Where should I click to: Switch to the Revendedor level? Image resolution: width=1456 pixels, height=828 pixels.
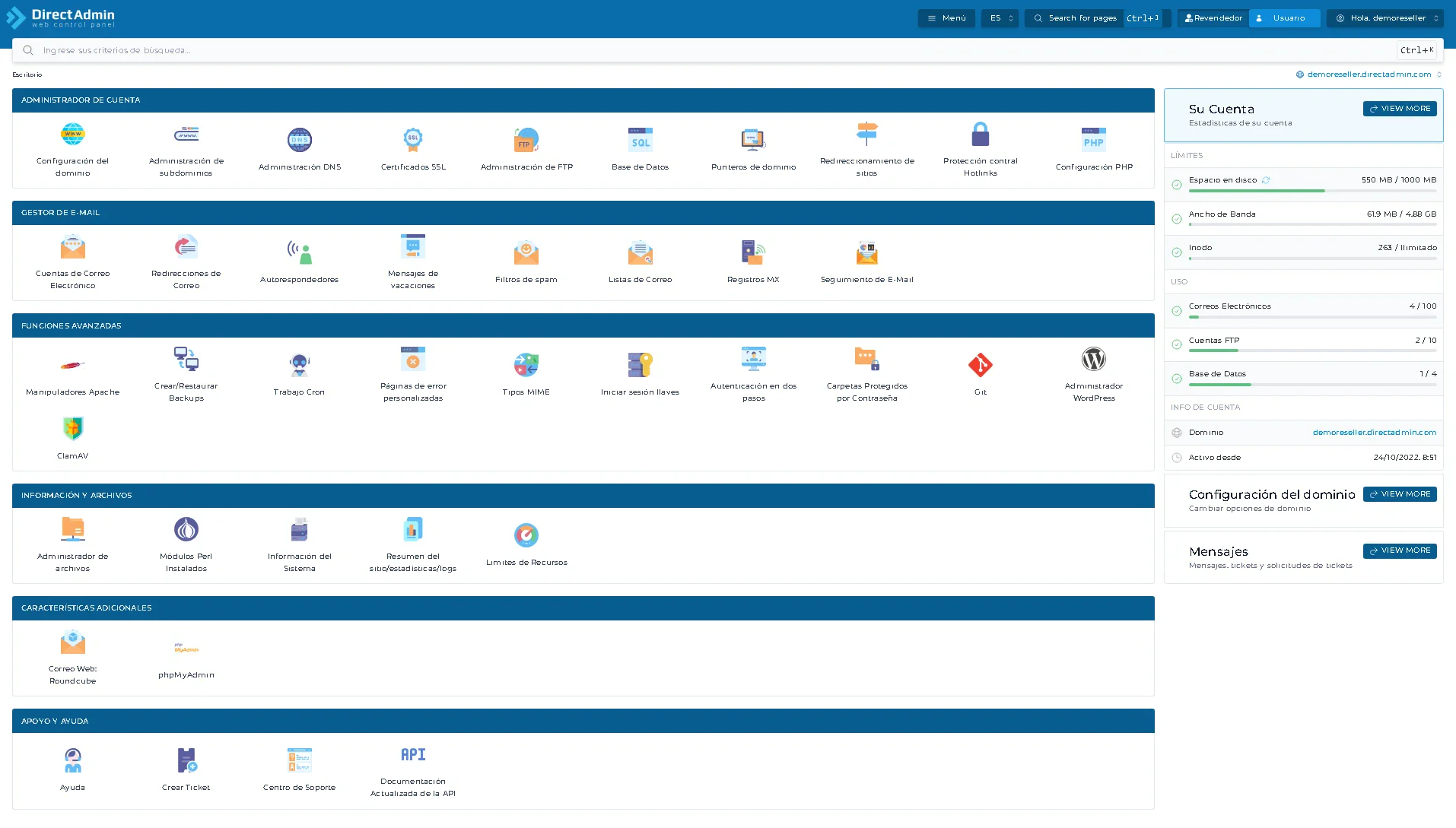click(1211, 17)
